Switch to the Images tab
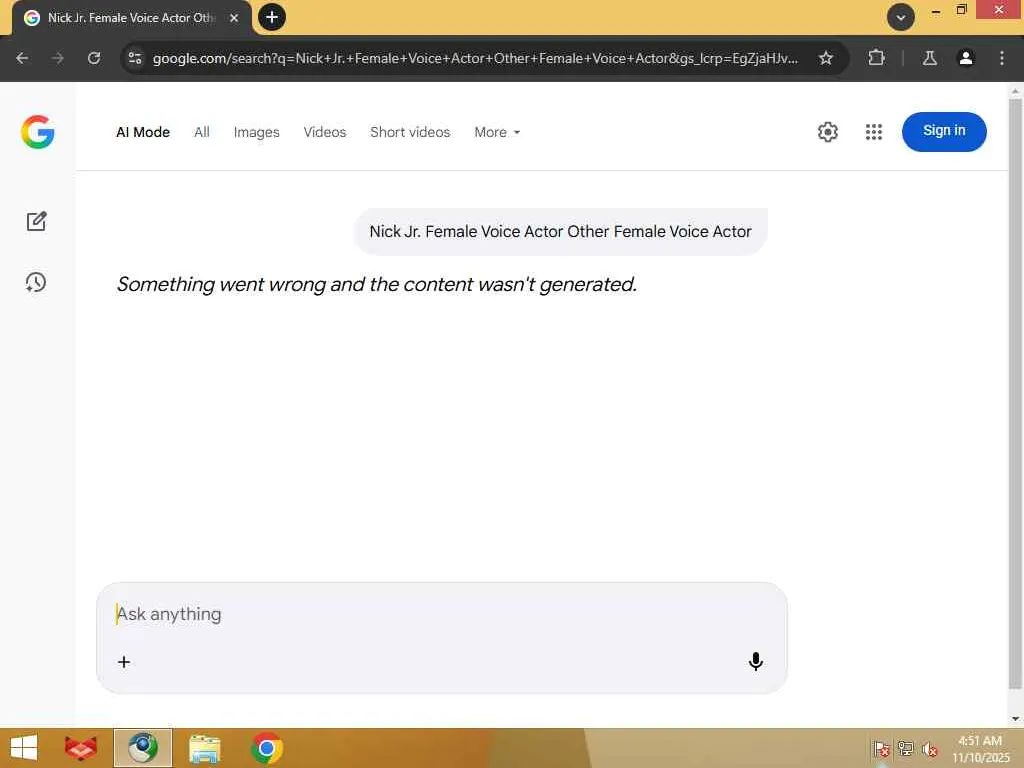 [x=257, y=132]
